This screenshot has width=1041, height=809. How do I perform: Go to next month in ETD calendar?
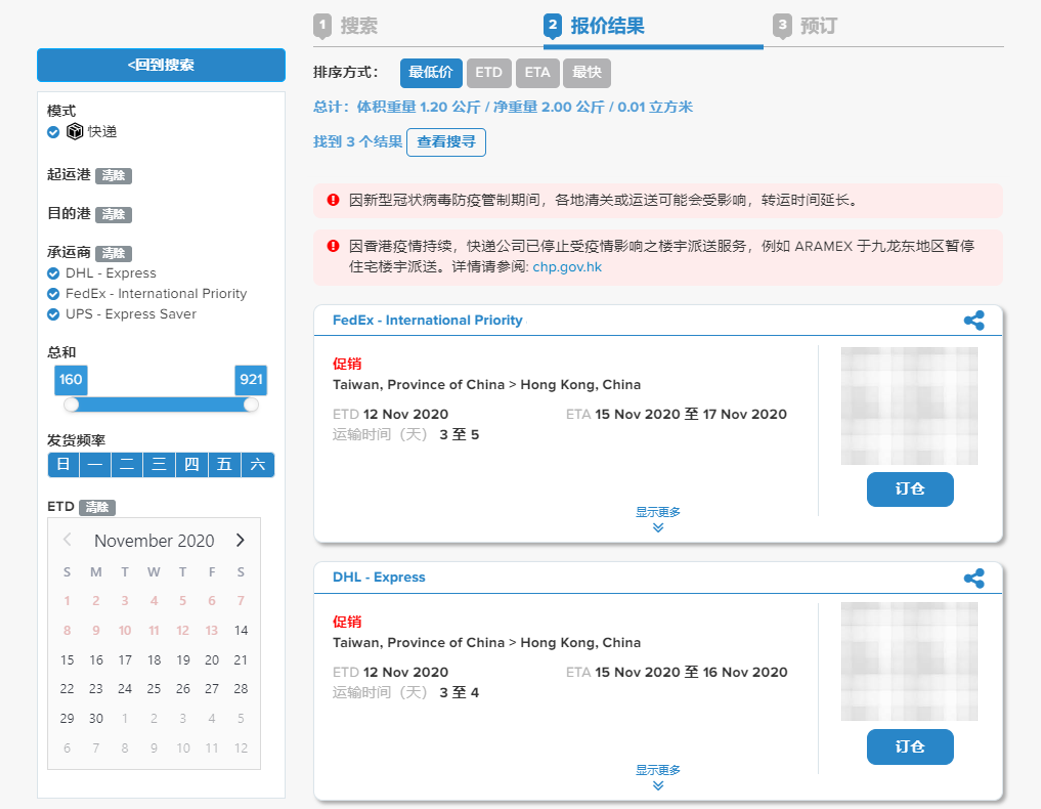click(240, 540)
